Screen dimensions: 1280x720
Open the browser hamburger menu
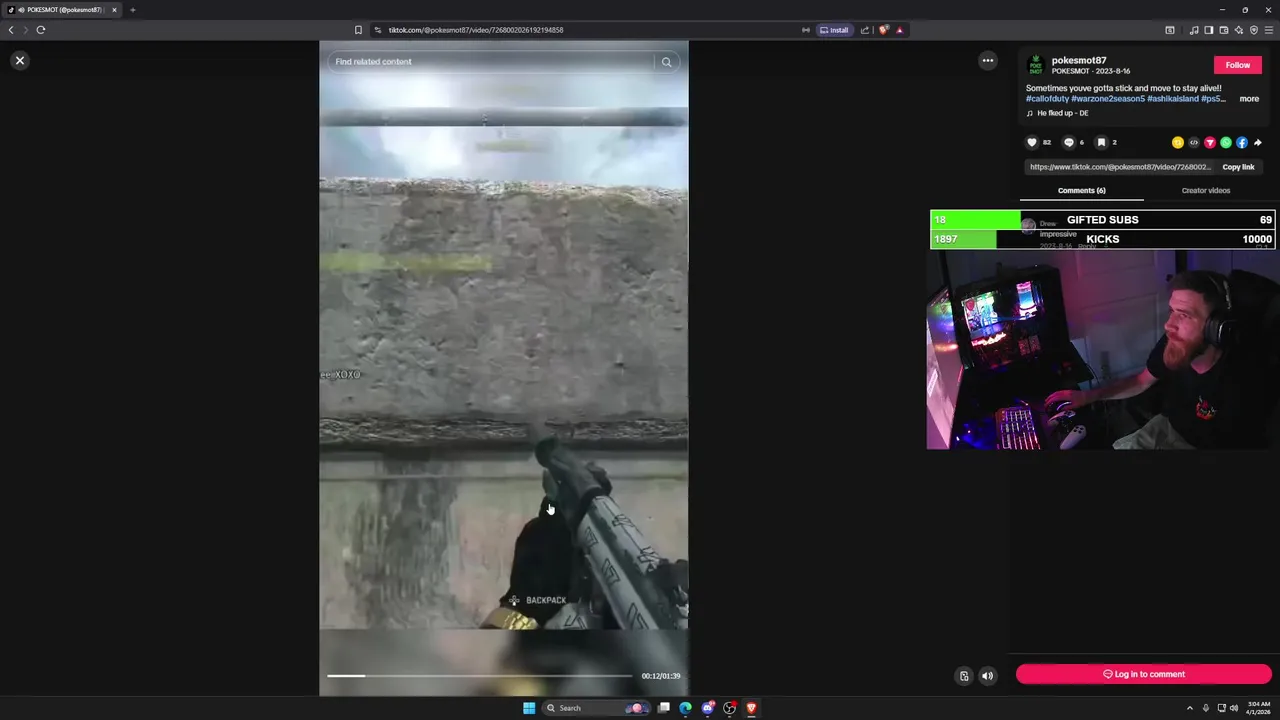pos(1269,30)
